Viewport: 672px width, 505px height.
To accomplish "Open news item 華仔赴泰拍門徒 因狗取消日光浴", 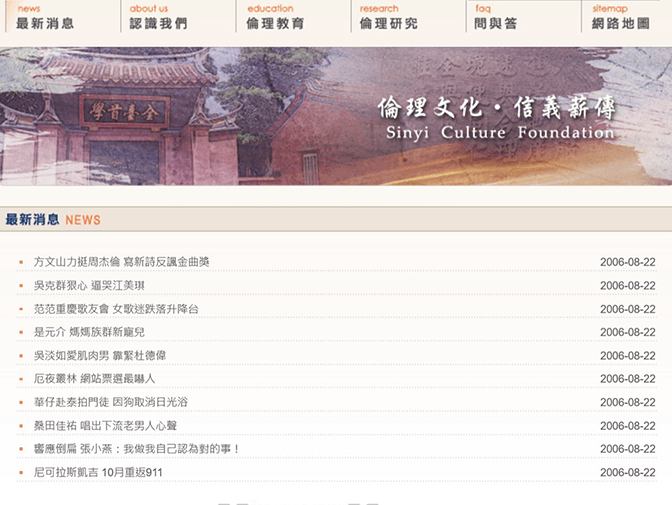I will 111,403.
